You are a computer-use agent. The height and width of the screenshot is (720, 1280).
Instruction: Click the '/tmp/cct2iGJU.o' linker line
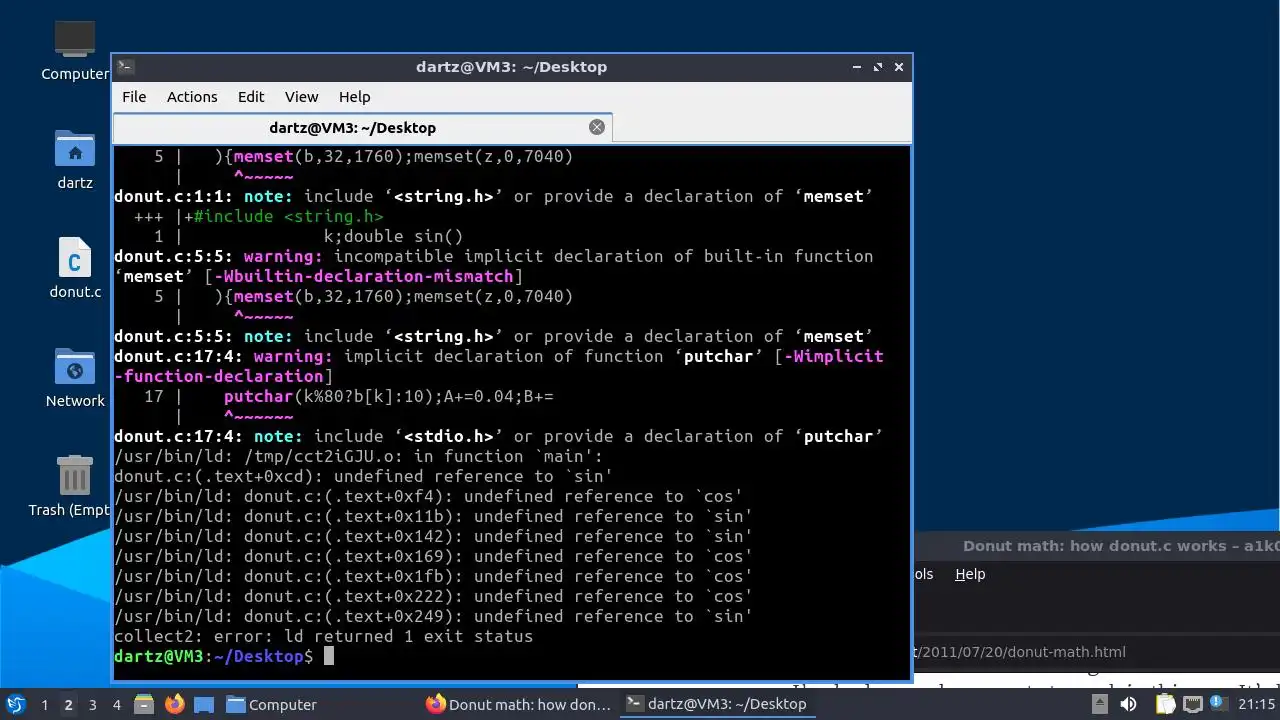click(x=359, y=456)
